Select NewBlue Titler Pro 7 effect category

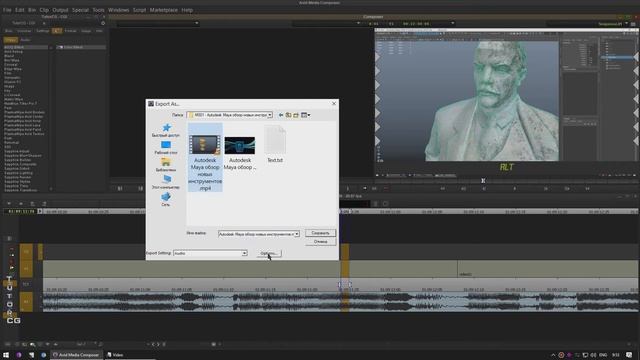pos(20,104)
